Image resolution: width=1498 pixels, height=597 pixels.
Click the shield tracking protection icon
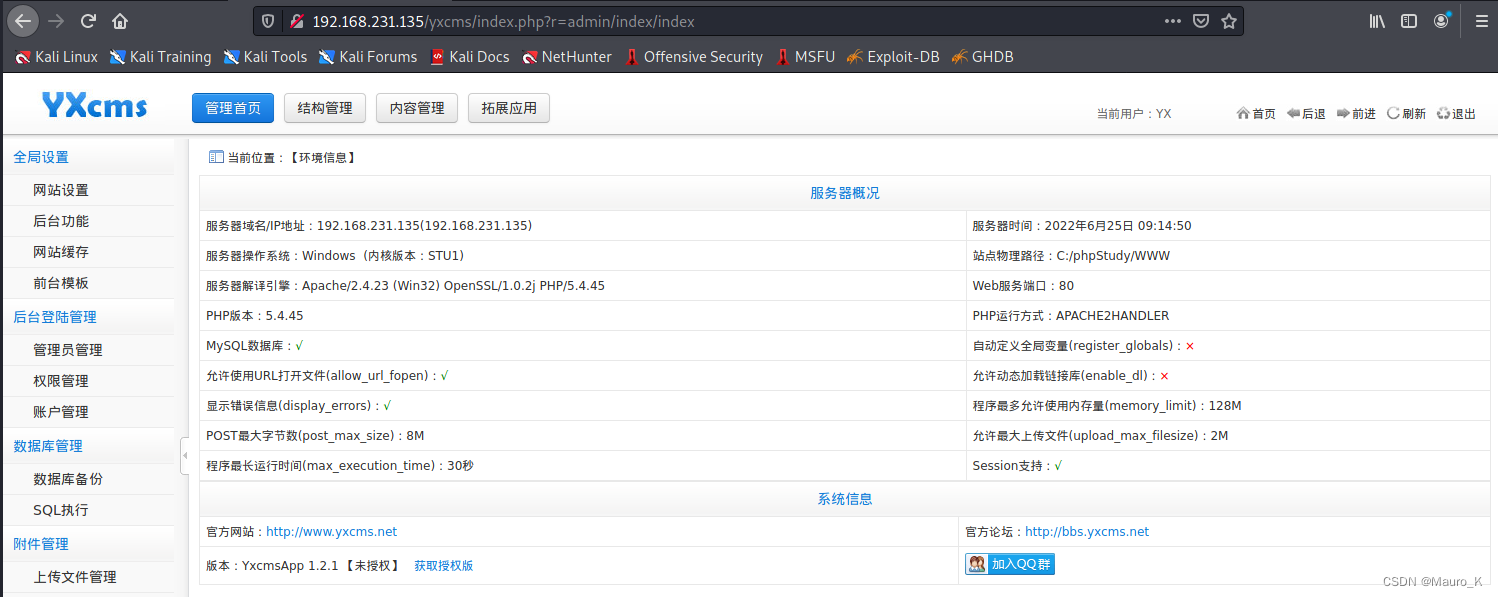(268, 21)
